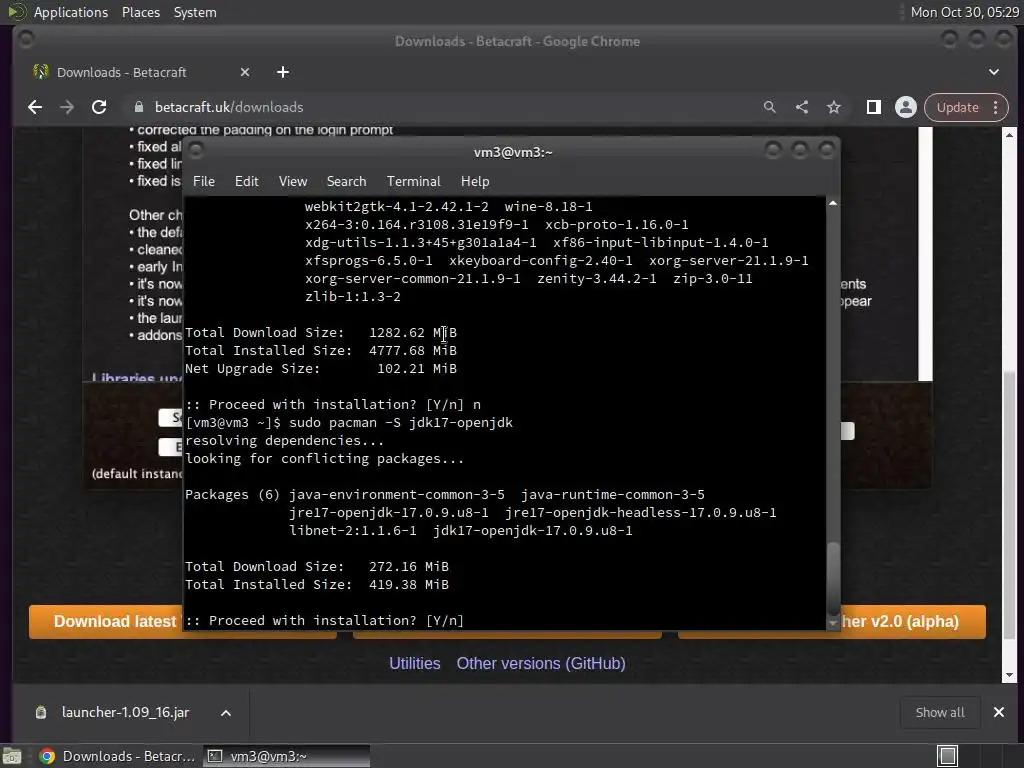Open the terminal Search menu
Screen dimensions: 1024x768
(x=346, y=182)
